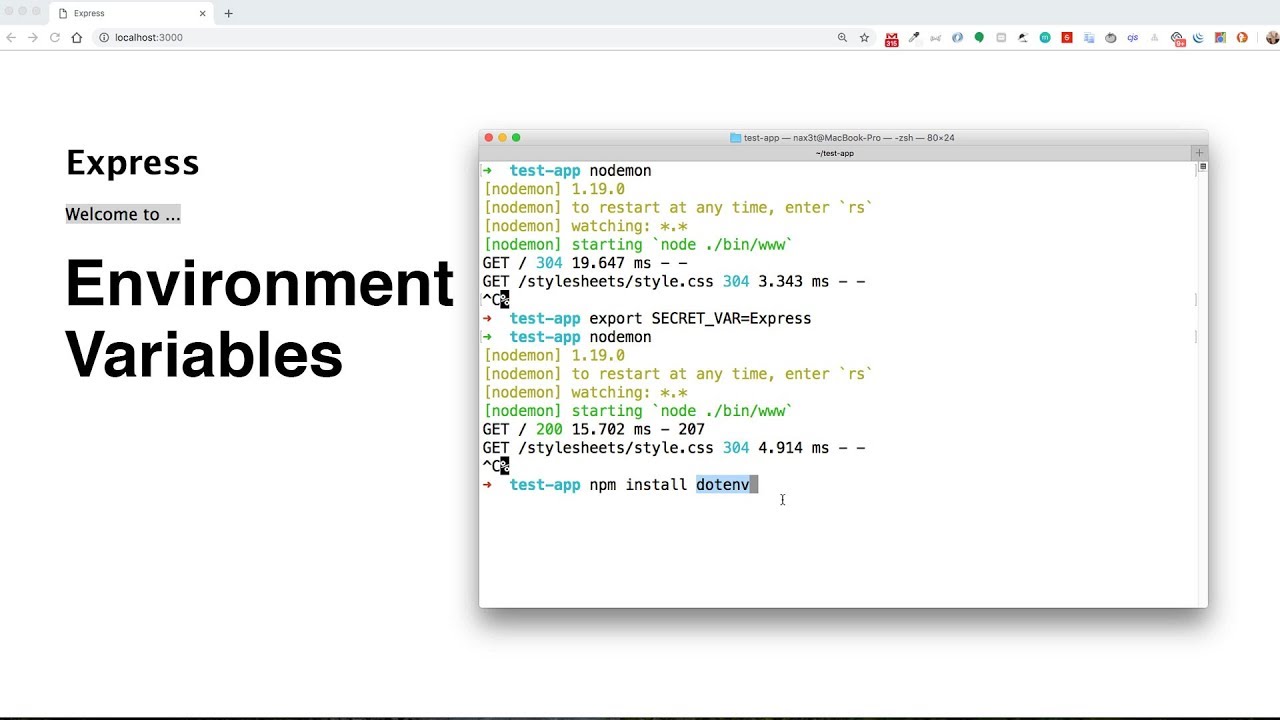Open the gray tomato timer extension

(1111, 37)
